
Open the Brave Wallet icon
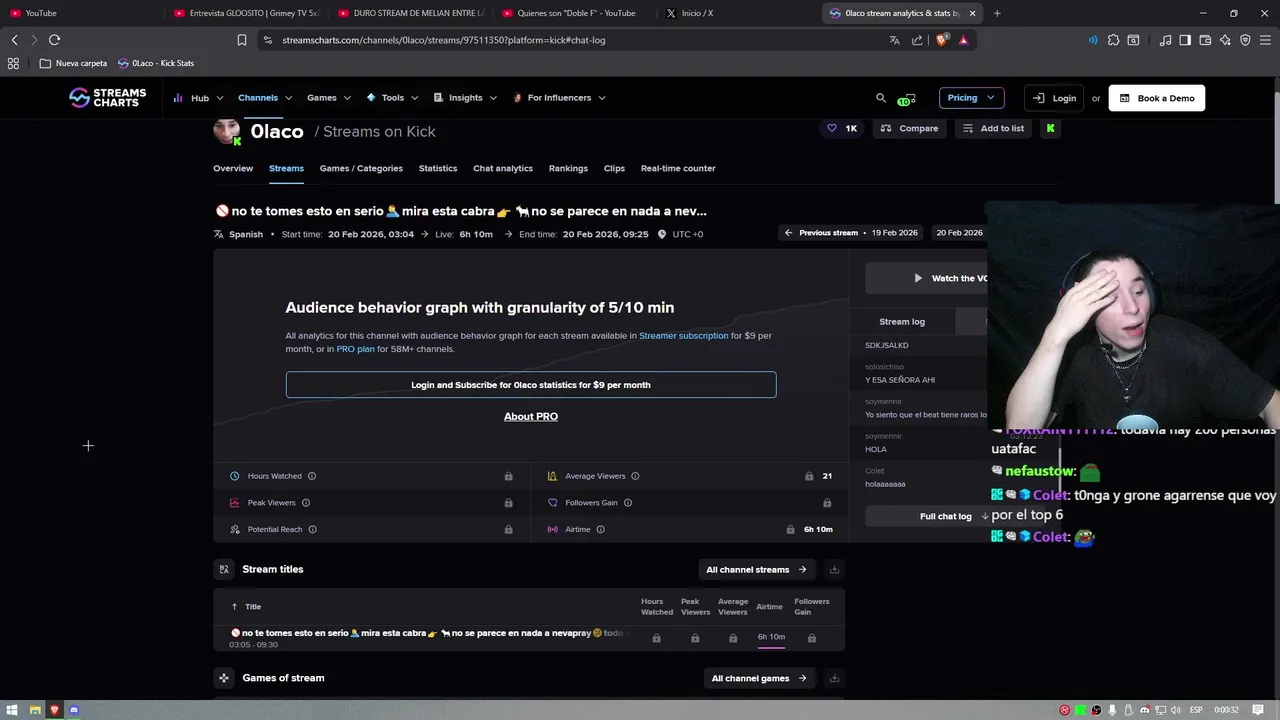point(1205,40)
